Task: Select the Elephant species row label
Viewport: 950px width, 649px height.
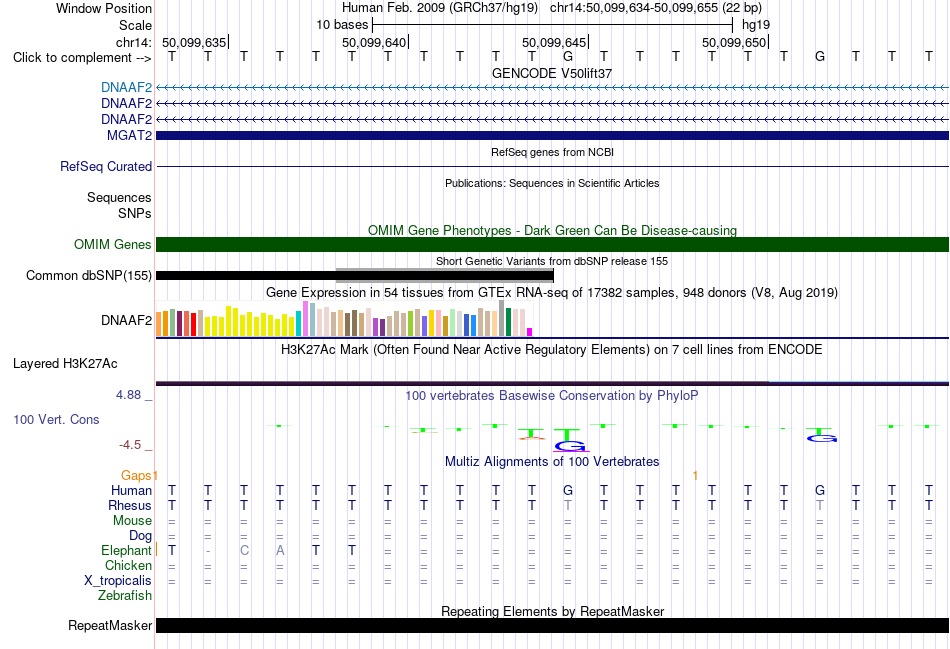Action: (126, 550)
